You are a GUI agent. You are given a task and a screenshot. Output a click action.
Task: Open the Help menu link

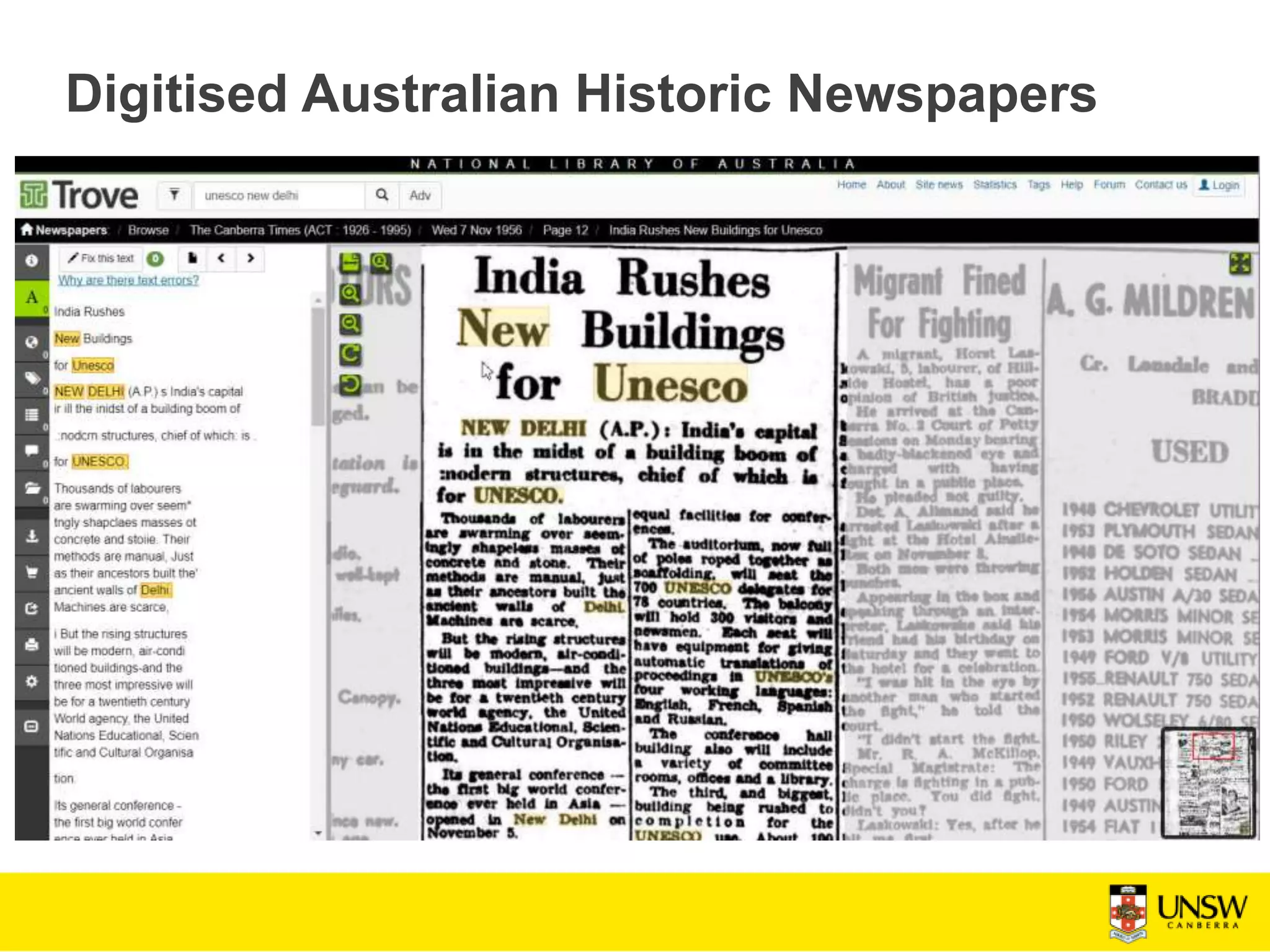pos(1072,185)
